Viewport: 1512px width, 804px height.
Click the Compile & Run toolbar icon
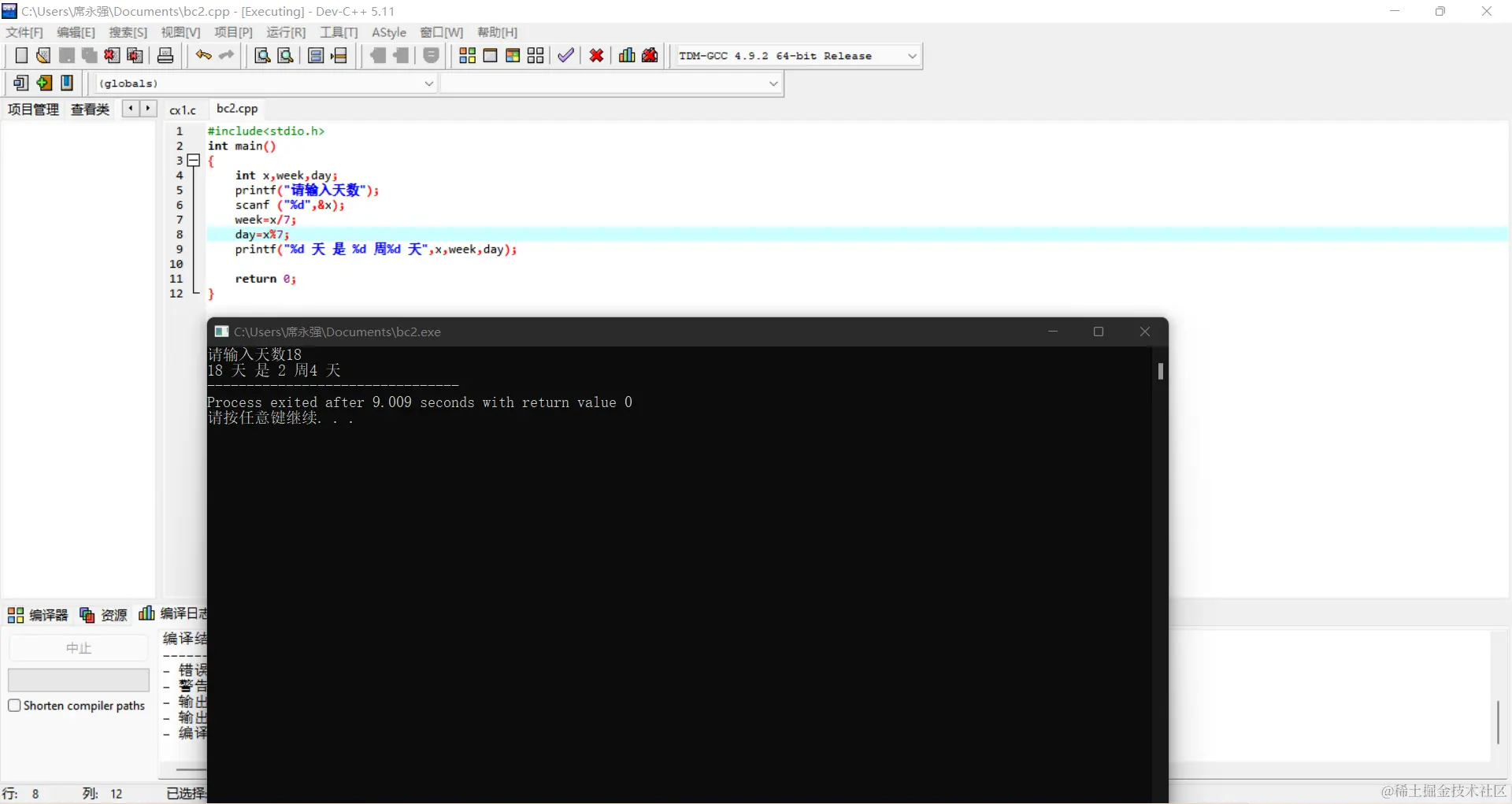click(x=513, y=56)
